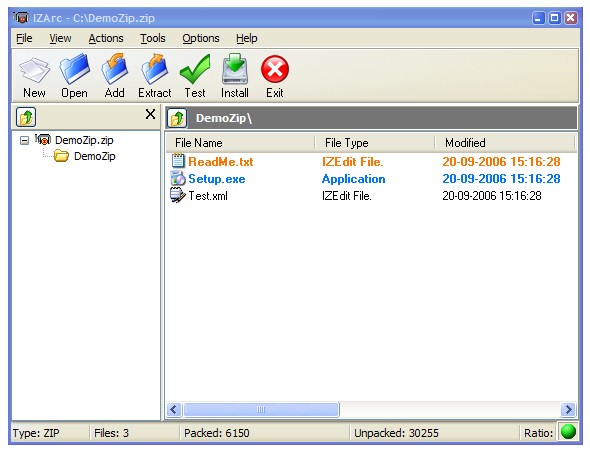590x450 pixels.
Task: Click the DemoZip\ path bar text
Action: coord(224,118)
